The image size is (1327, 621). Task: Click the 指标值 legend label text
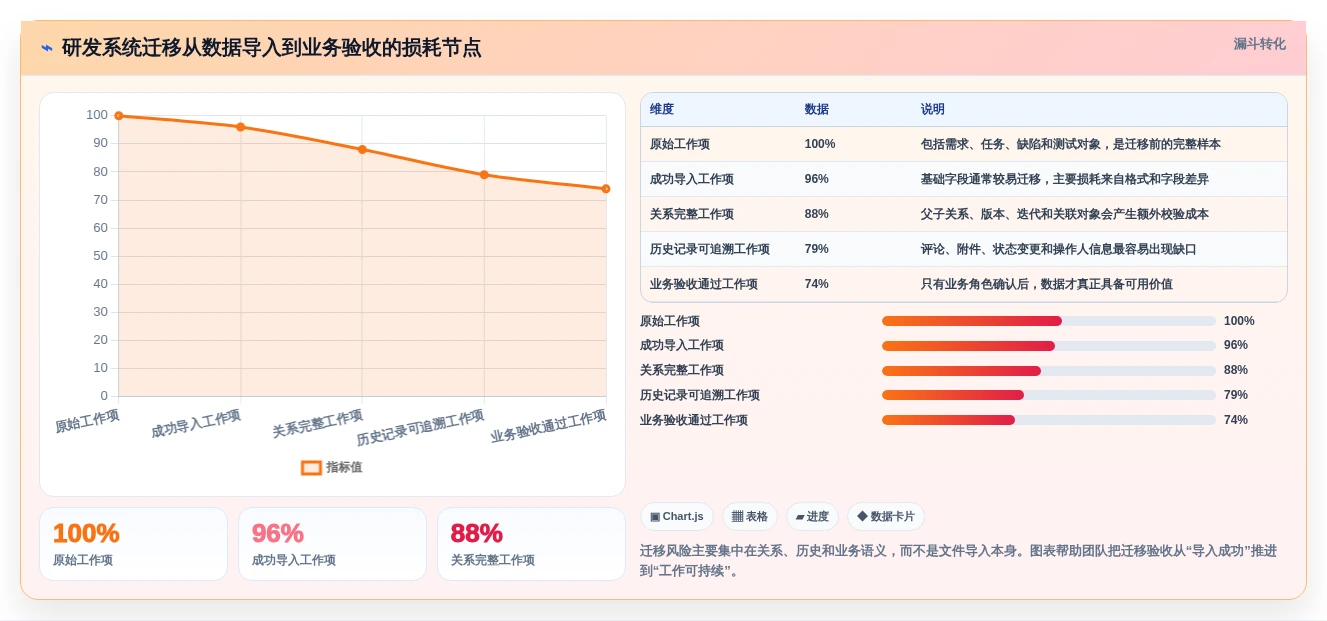tap(344, 467)
